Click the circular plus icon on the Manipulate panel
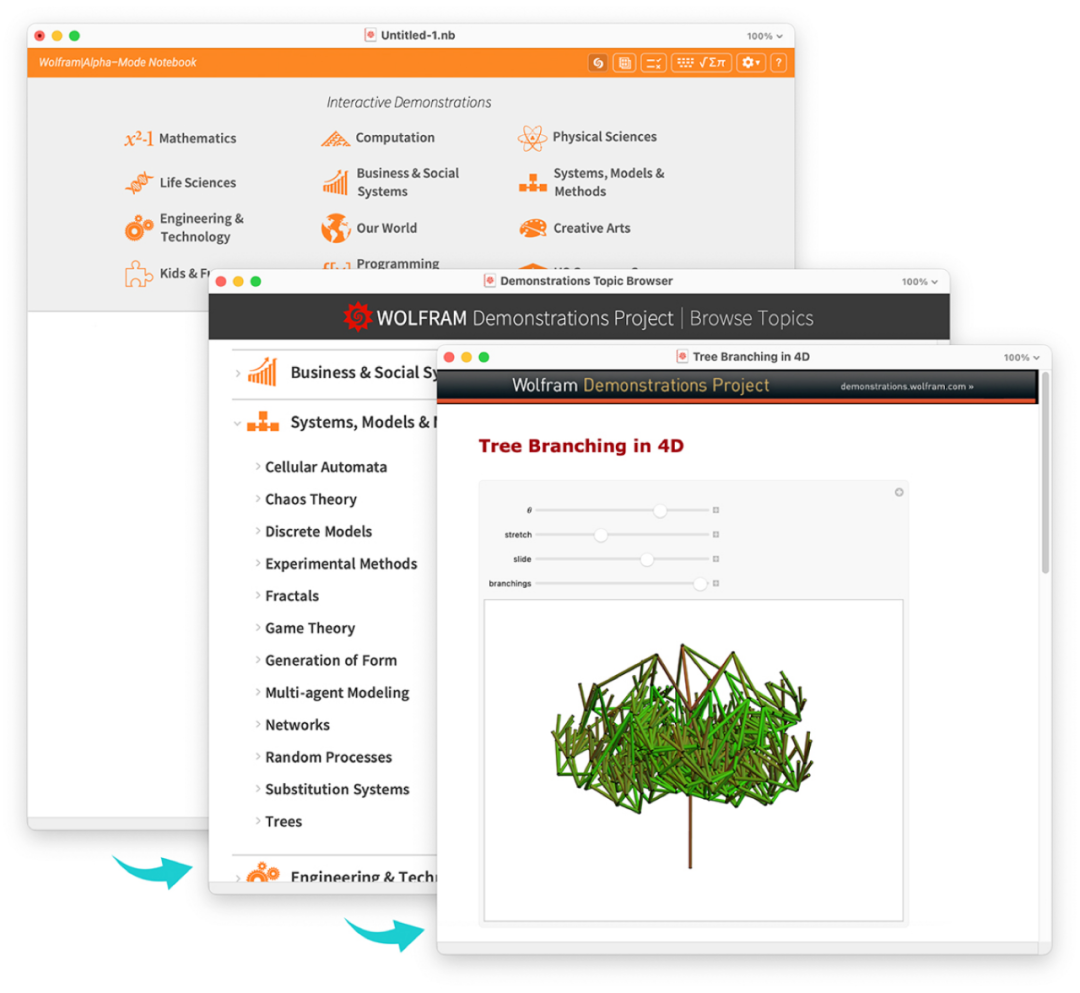Viewport: 1080px width, 993px height. click(x=899, y=492)
